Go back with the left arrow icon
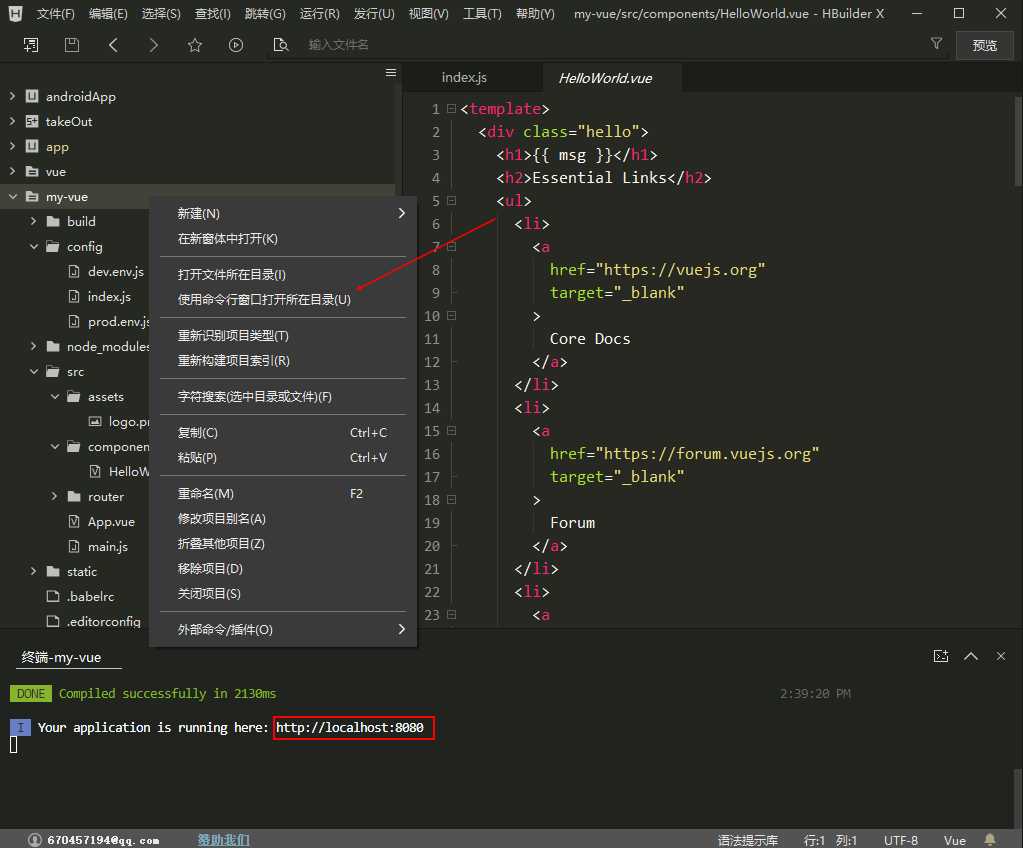 113,44
